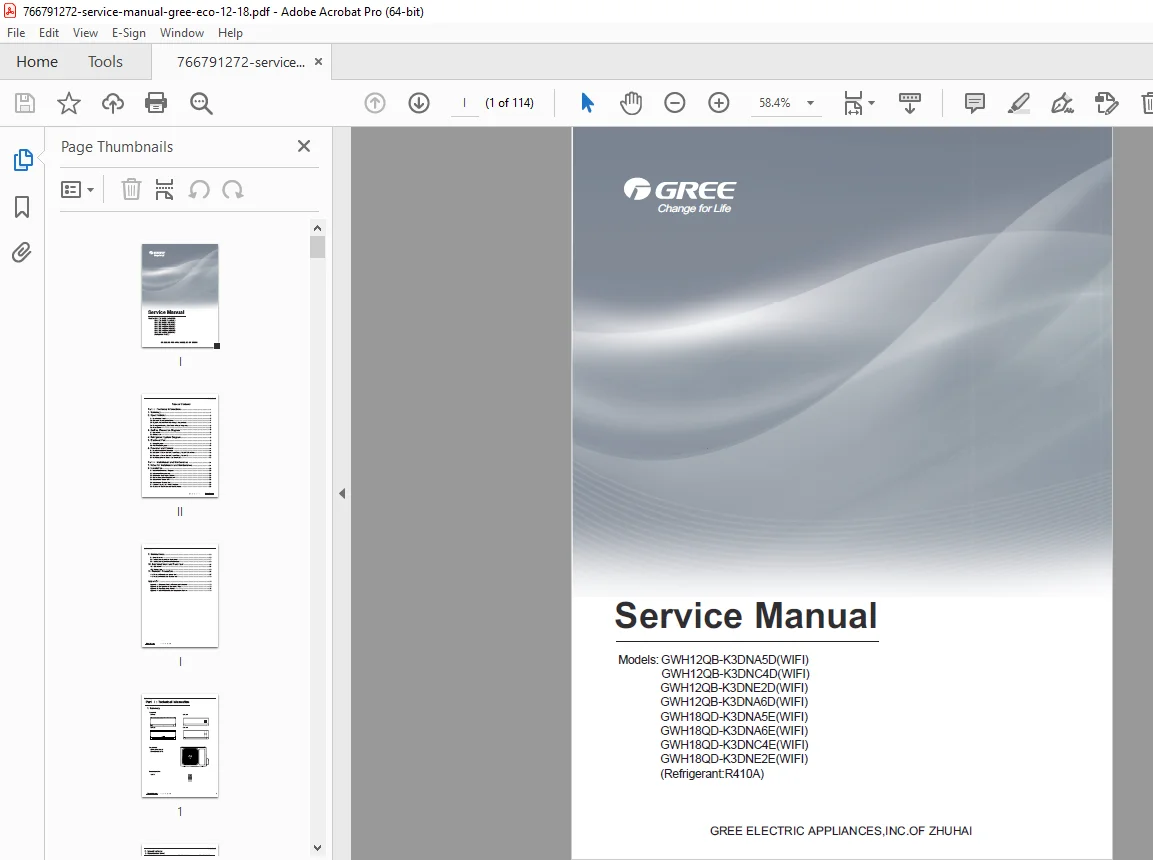Expand fit page options dropdown arrow

872,103
